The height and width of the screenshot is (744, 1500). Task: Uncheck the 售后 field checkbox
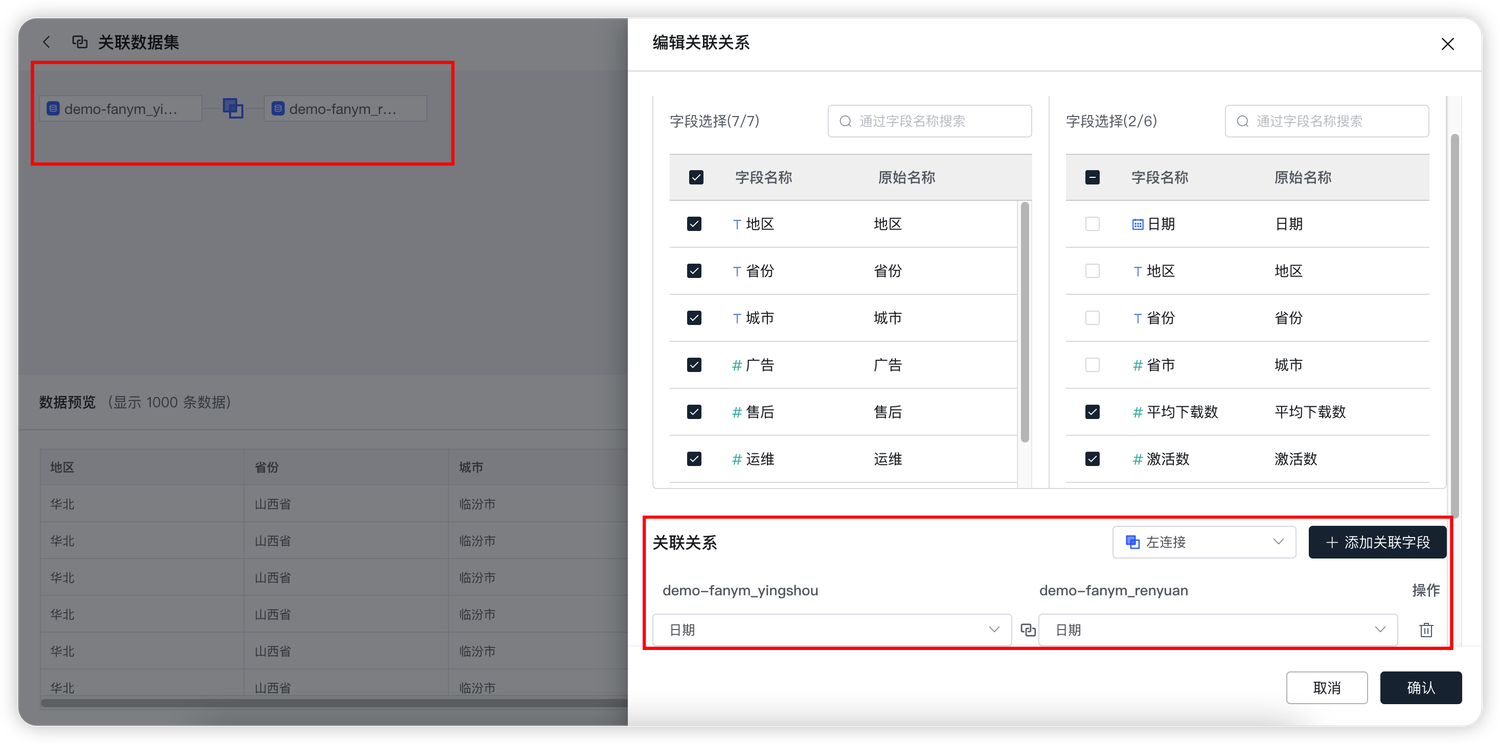point(694,412)
